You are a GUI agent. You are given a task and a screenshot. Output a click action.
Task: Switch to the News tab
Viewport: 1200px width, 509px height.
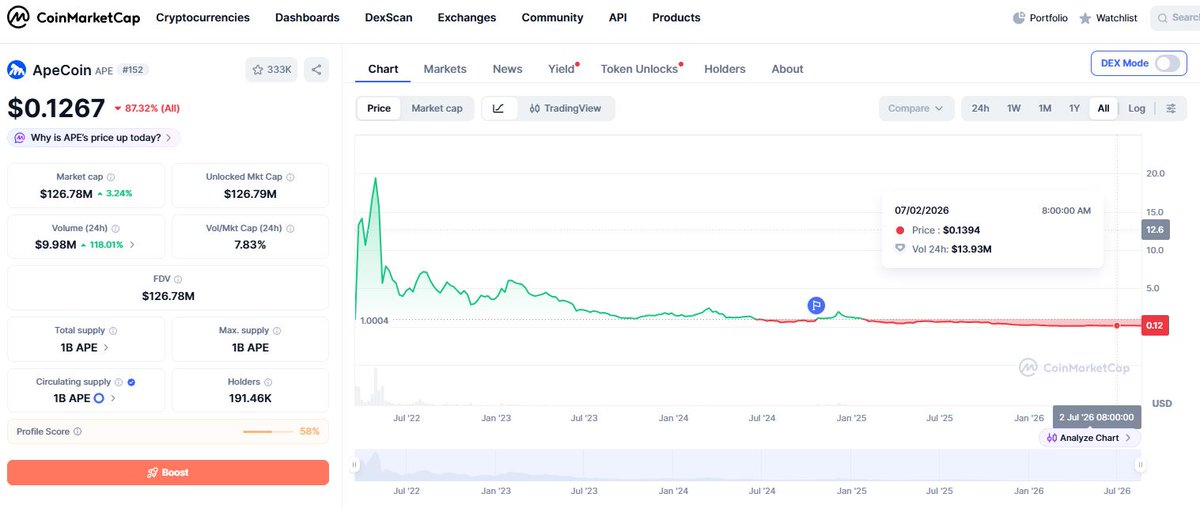(x=507, y=69)
